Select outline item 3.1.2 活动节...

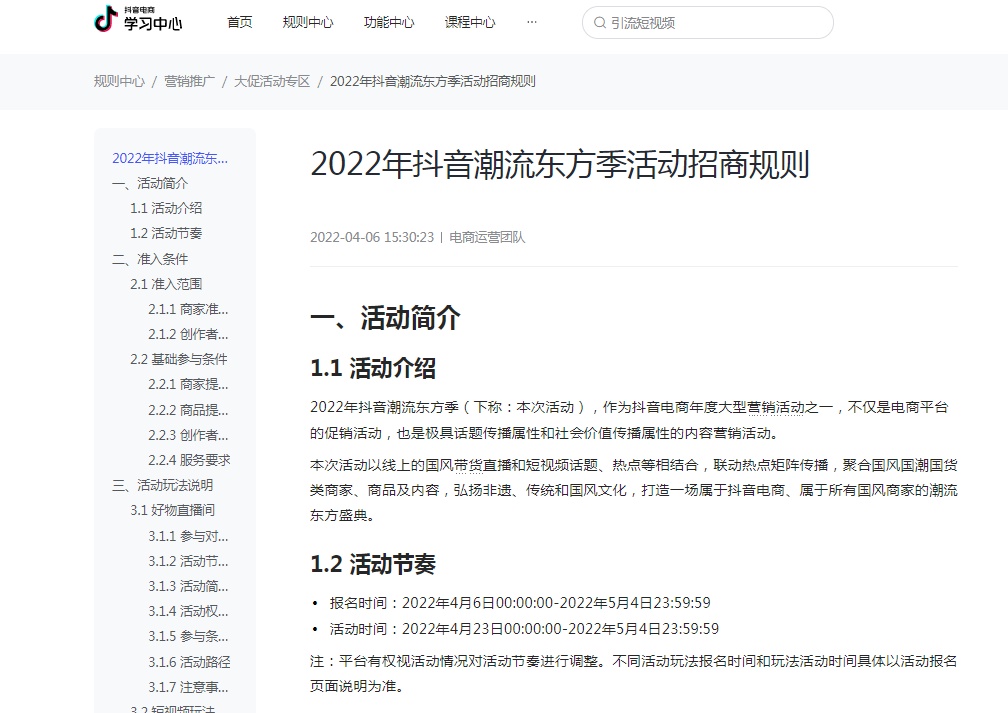[x=188, y=561]
